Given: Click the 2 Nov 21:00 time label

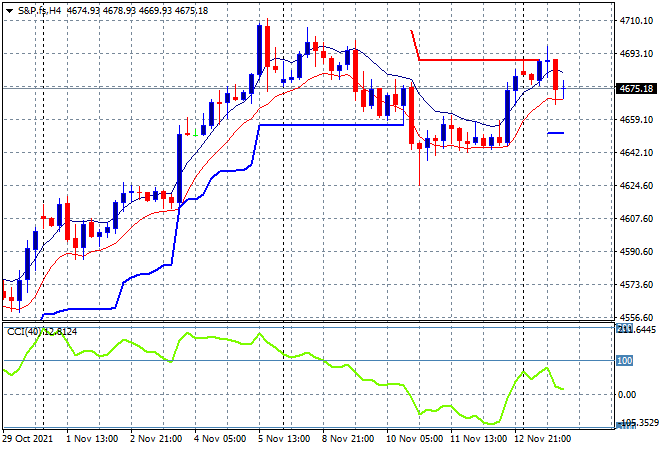Looking at the screenshot, I should point(156,439).
